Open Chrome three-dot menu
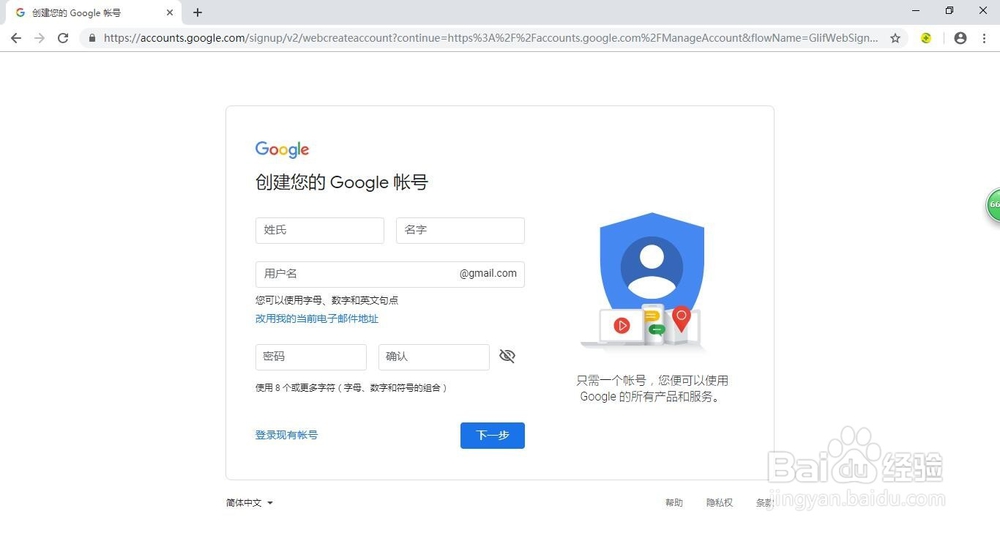This screenshot has width=1000, height=533. pyautogui.click(x=984, y=38)
